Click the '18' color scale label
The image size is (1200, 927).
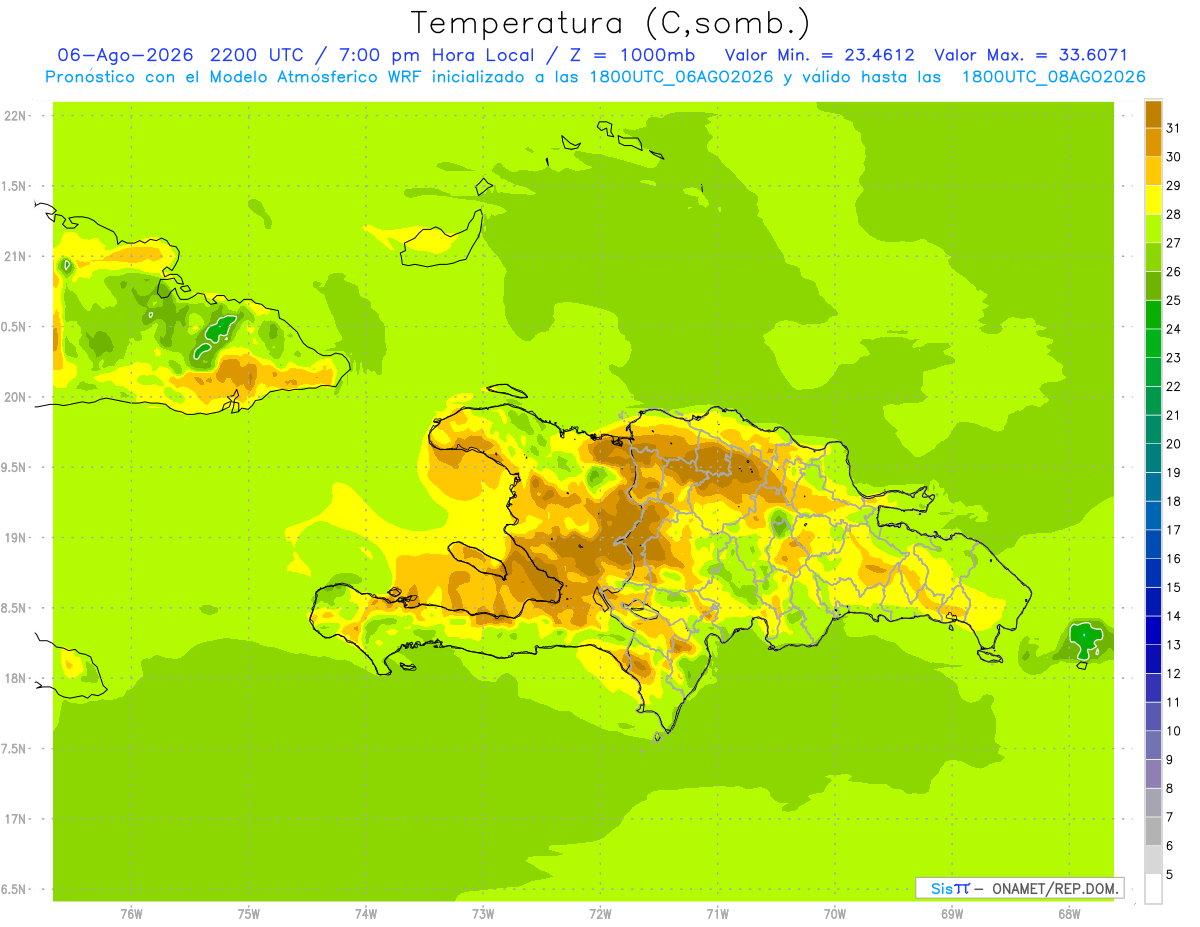click(1174, 501)
